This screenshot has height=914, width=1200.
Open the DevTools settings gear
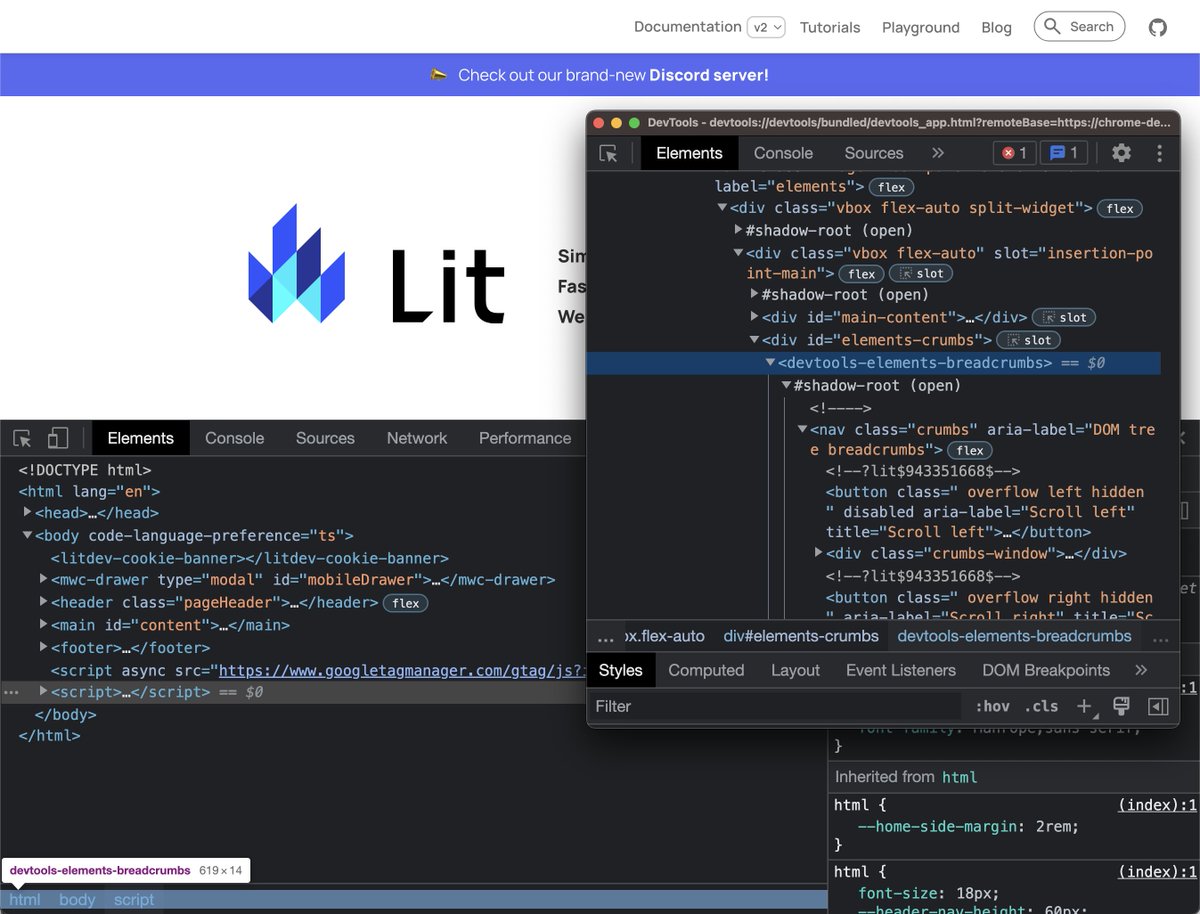[1121, 153]
